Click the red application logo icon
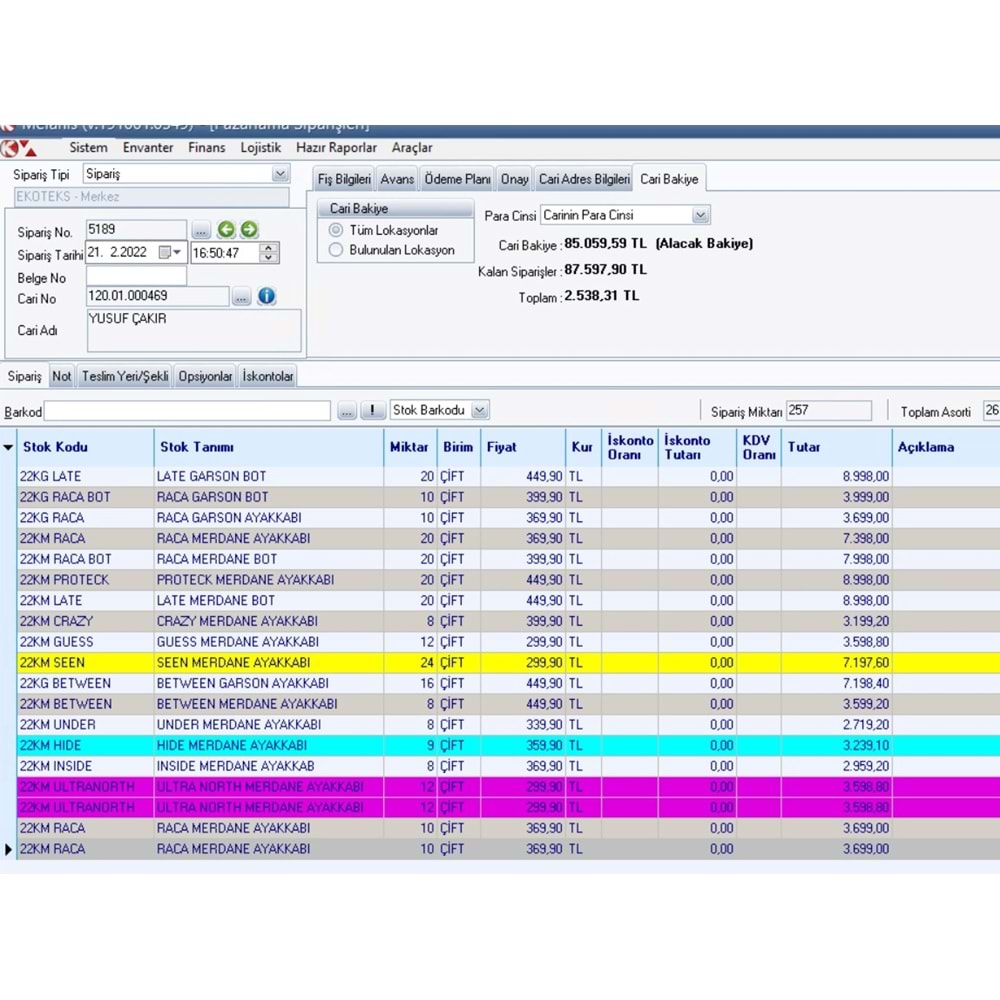This screenshot has width=1000, height=1000. 18,149
